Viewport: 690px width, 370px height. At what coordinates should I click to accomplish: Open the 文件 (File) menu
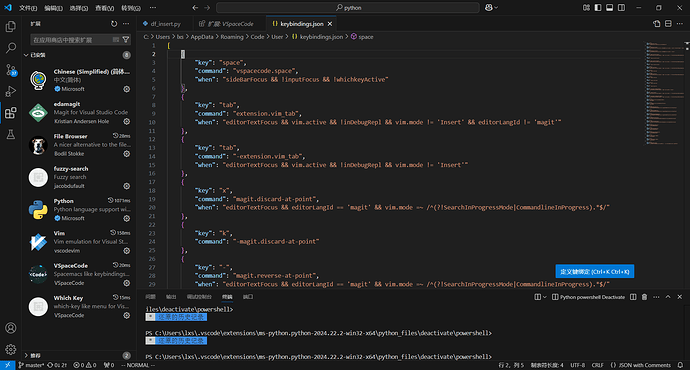click(x=28, y=8)
